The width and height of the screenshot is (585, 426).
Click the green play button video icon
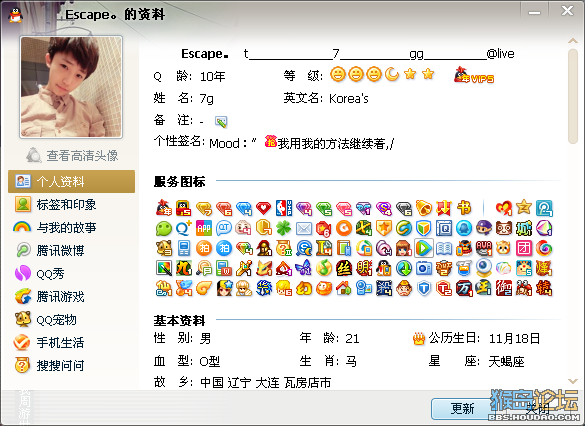click(x=424, y=248)
